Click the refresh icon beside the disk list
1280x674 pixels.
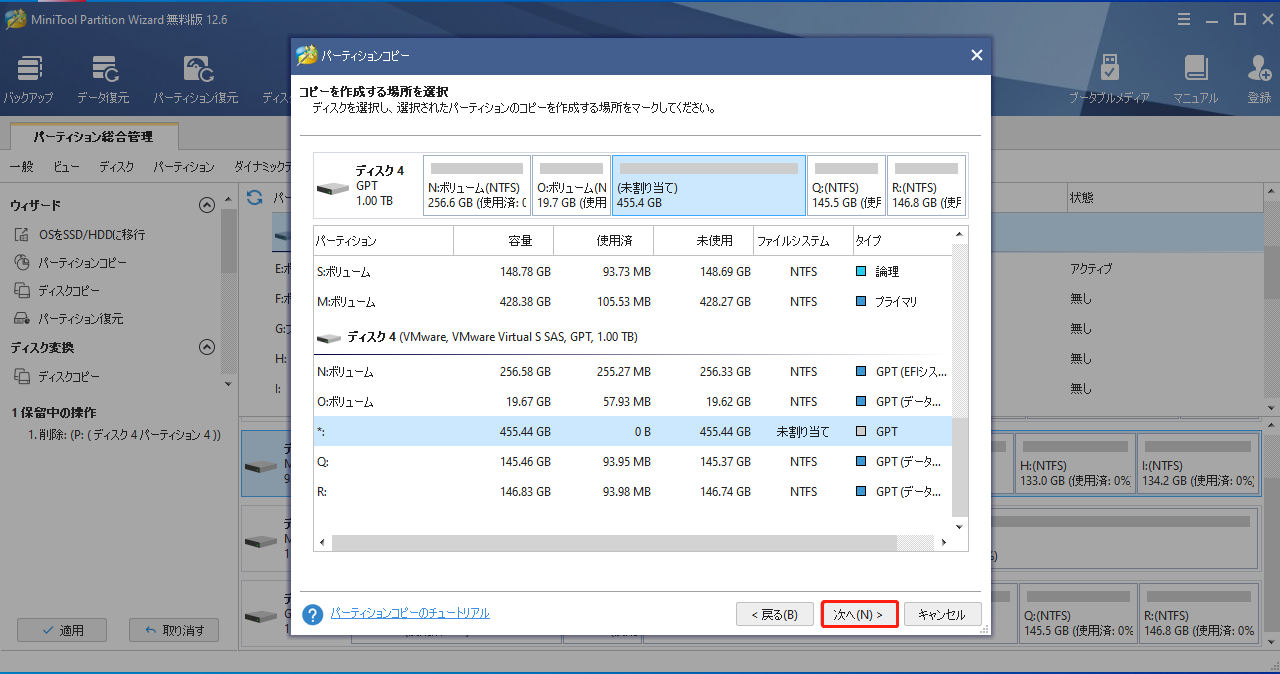(255, 197)
